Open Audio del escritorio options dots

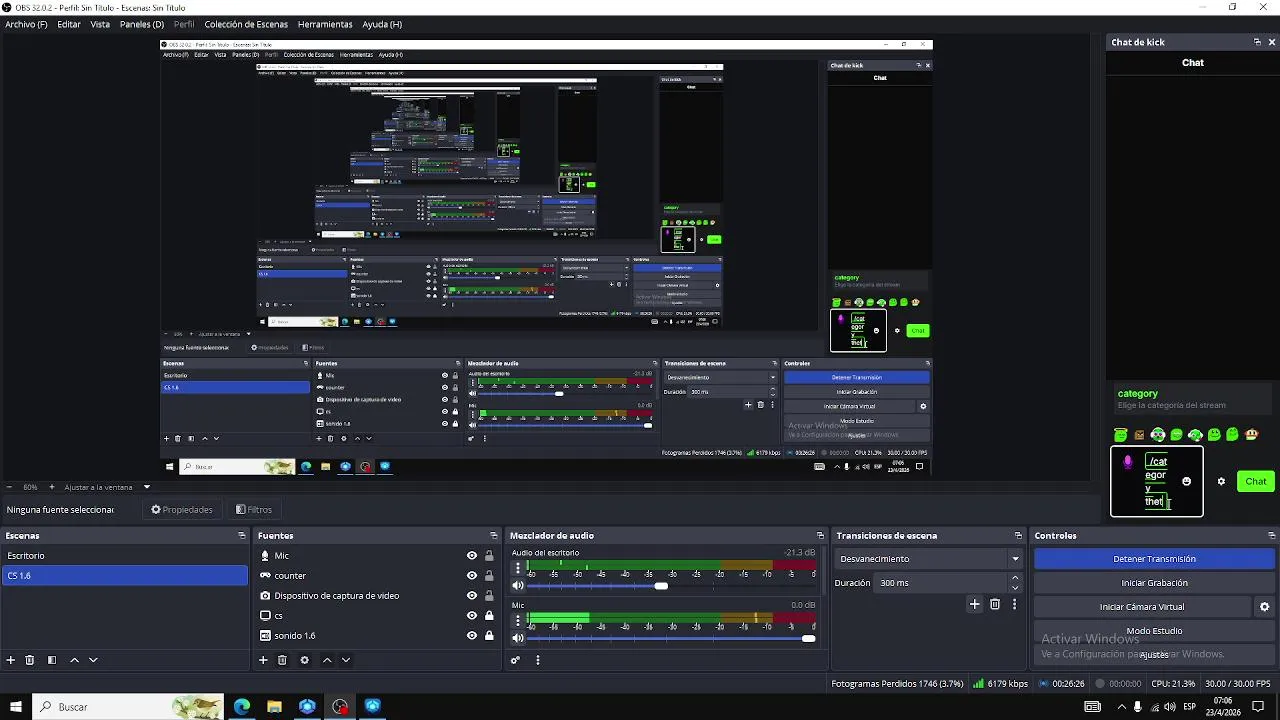click(x=517, y=568)
